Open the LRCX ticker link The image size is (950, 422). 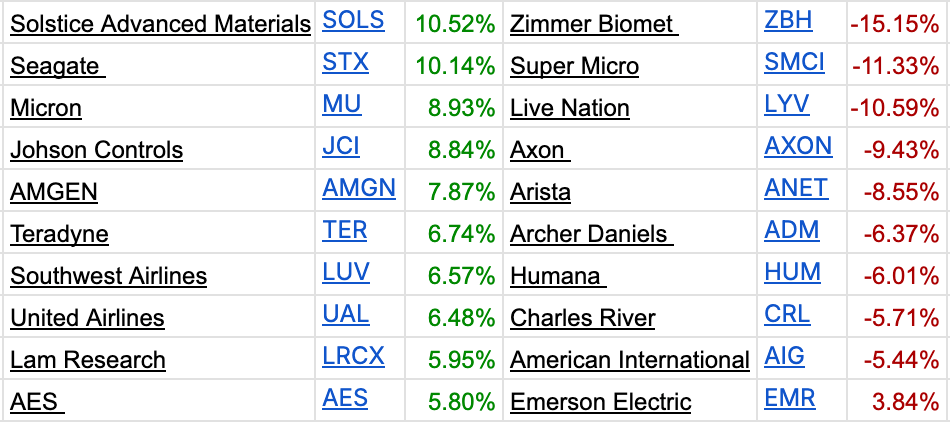(x=353, y=356)
